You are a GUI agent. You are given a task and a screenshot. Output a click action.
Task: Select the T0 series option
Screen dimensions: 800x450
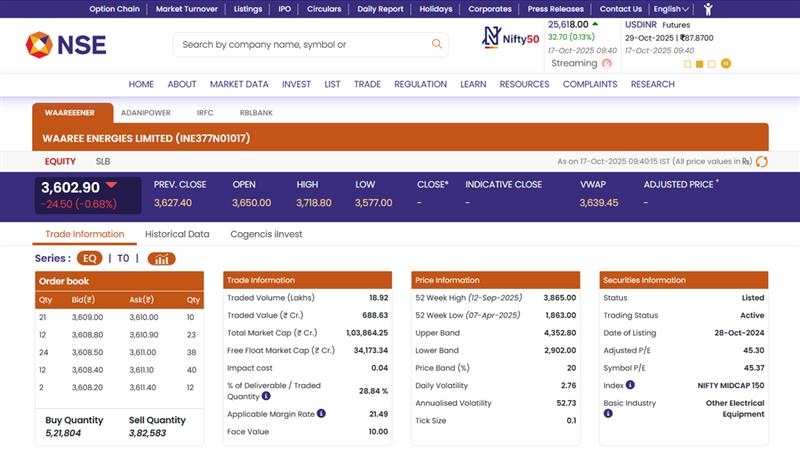coord(123,258)
